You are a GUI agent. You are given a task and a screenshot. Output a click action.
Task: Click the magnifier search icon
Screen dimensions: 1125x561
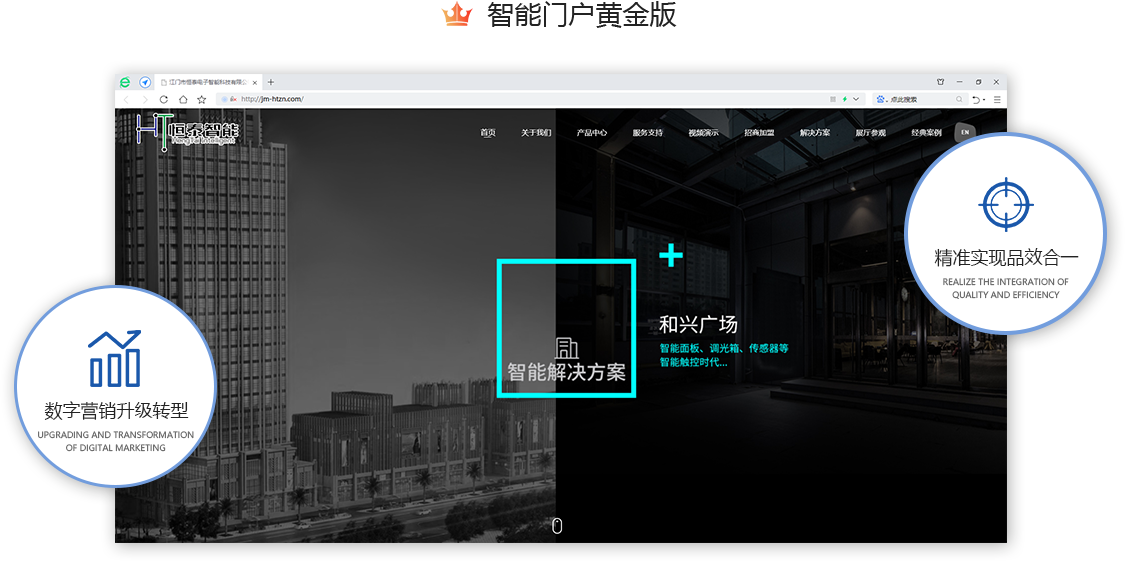(x=959, y=99)
